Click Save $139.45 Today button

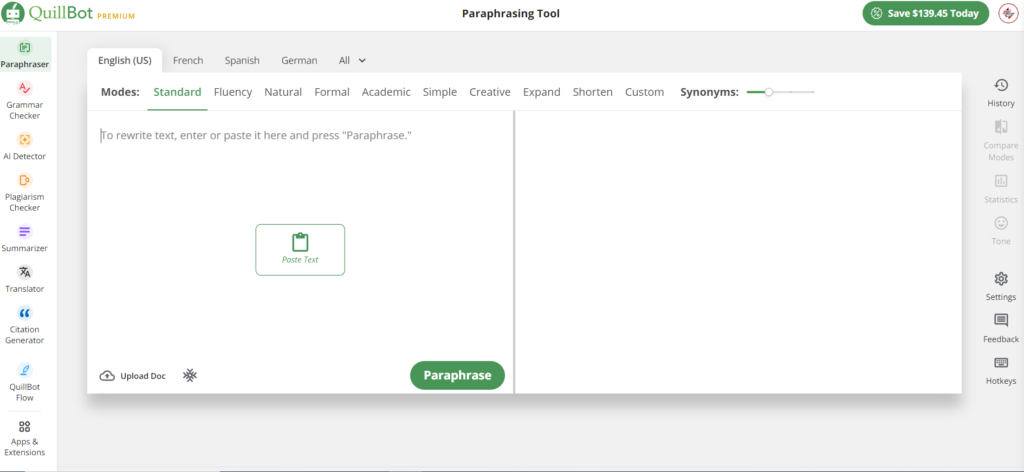[925, 13]
